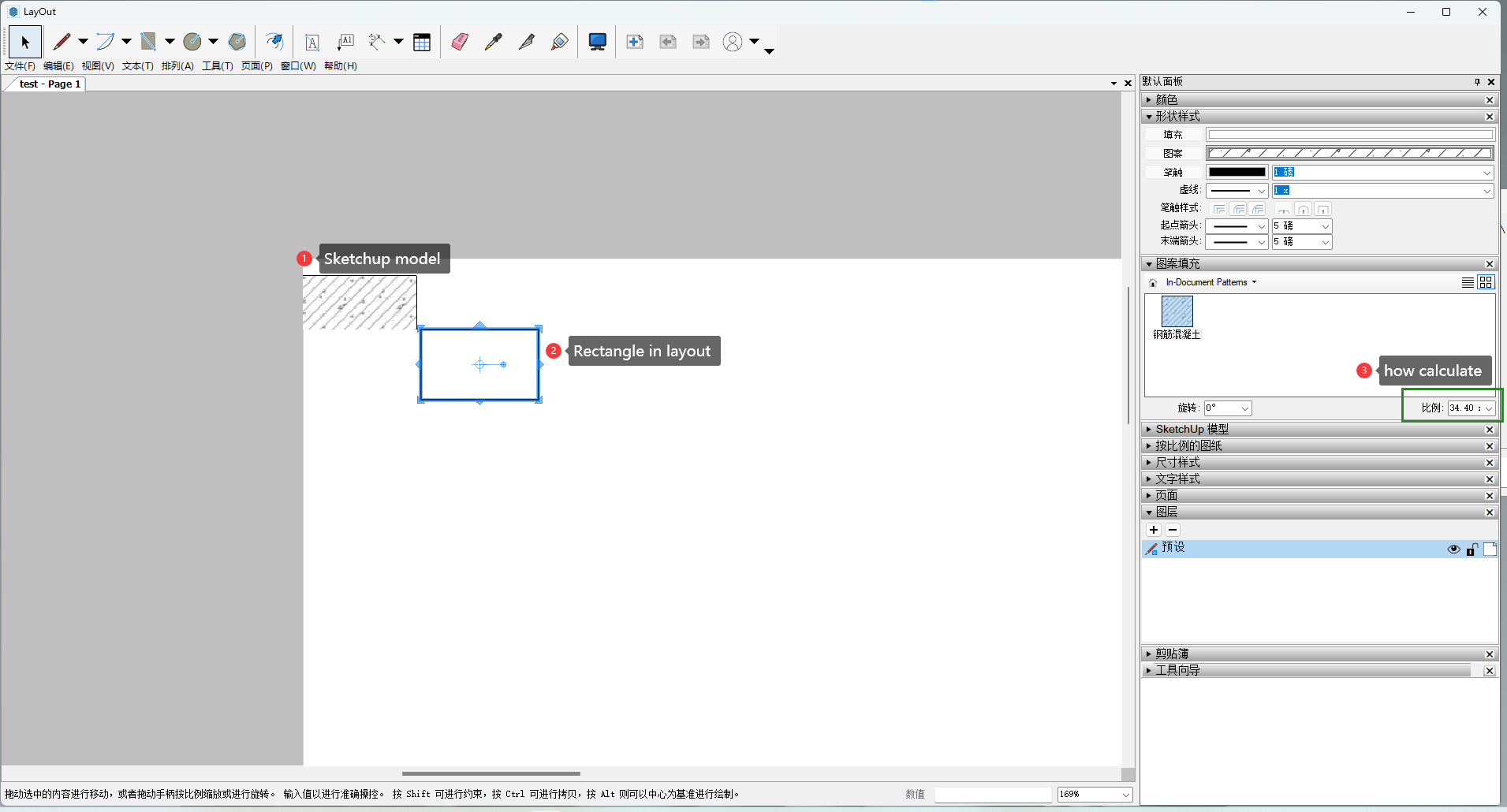
Task: Select the Polygon tool
Action: point(237,42)
